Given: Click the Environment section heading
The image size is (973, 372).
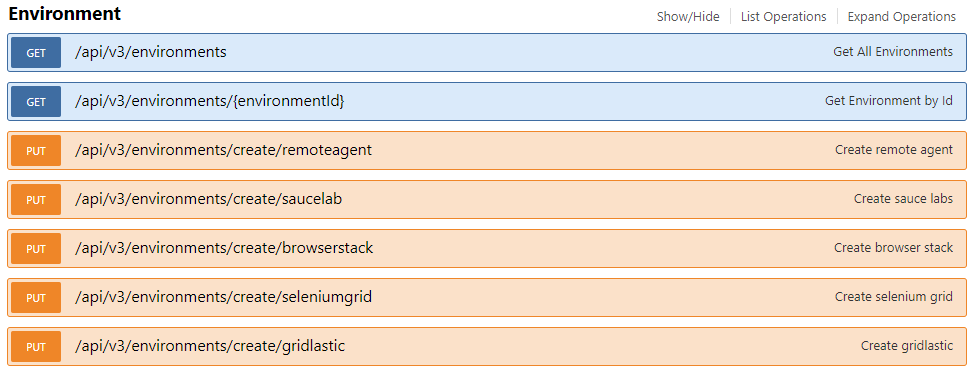Looking at the screenshot, I should [x=65, y=14].
